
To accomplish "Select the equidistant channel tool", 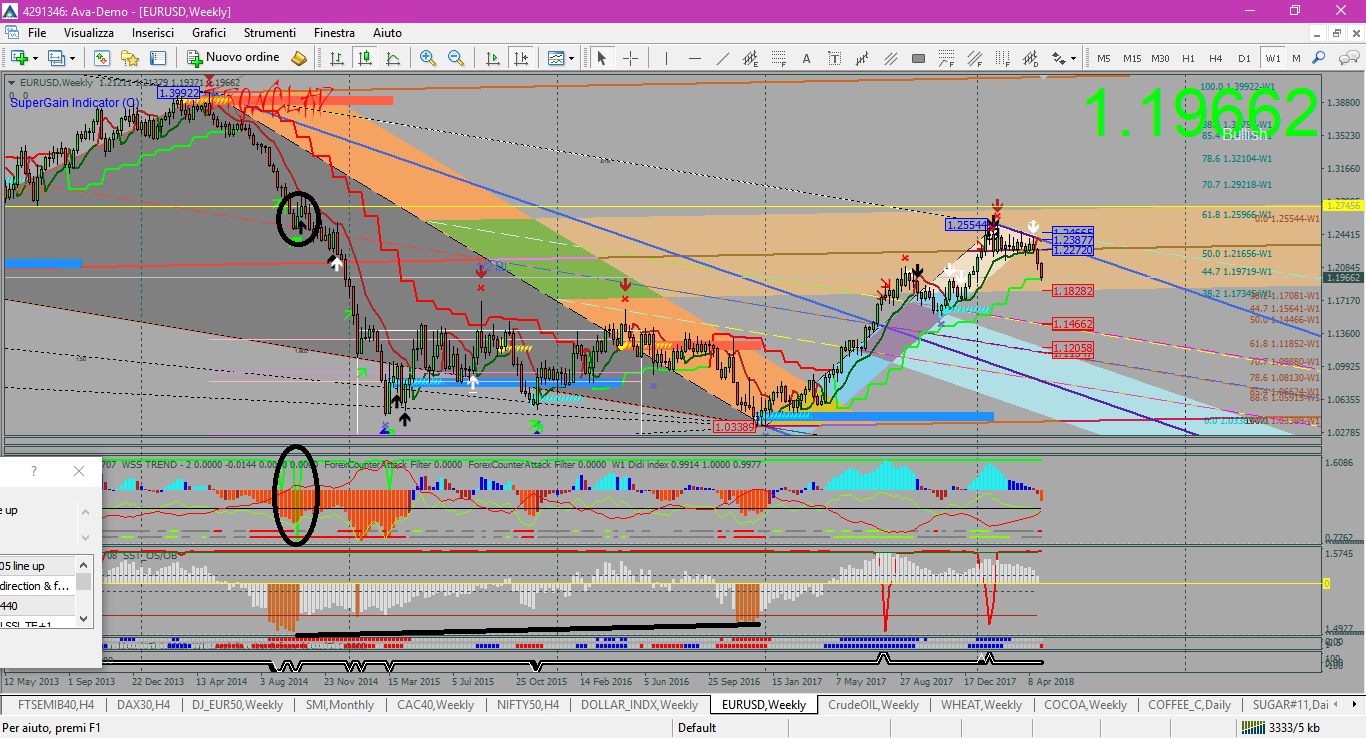I will coord(751,58).
